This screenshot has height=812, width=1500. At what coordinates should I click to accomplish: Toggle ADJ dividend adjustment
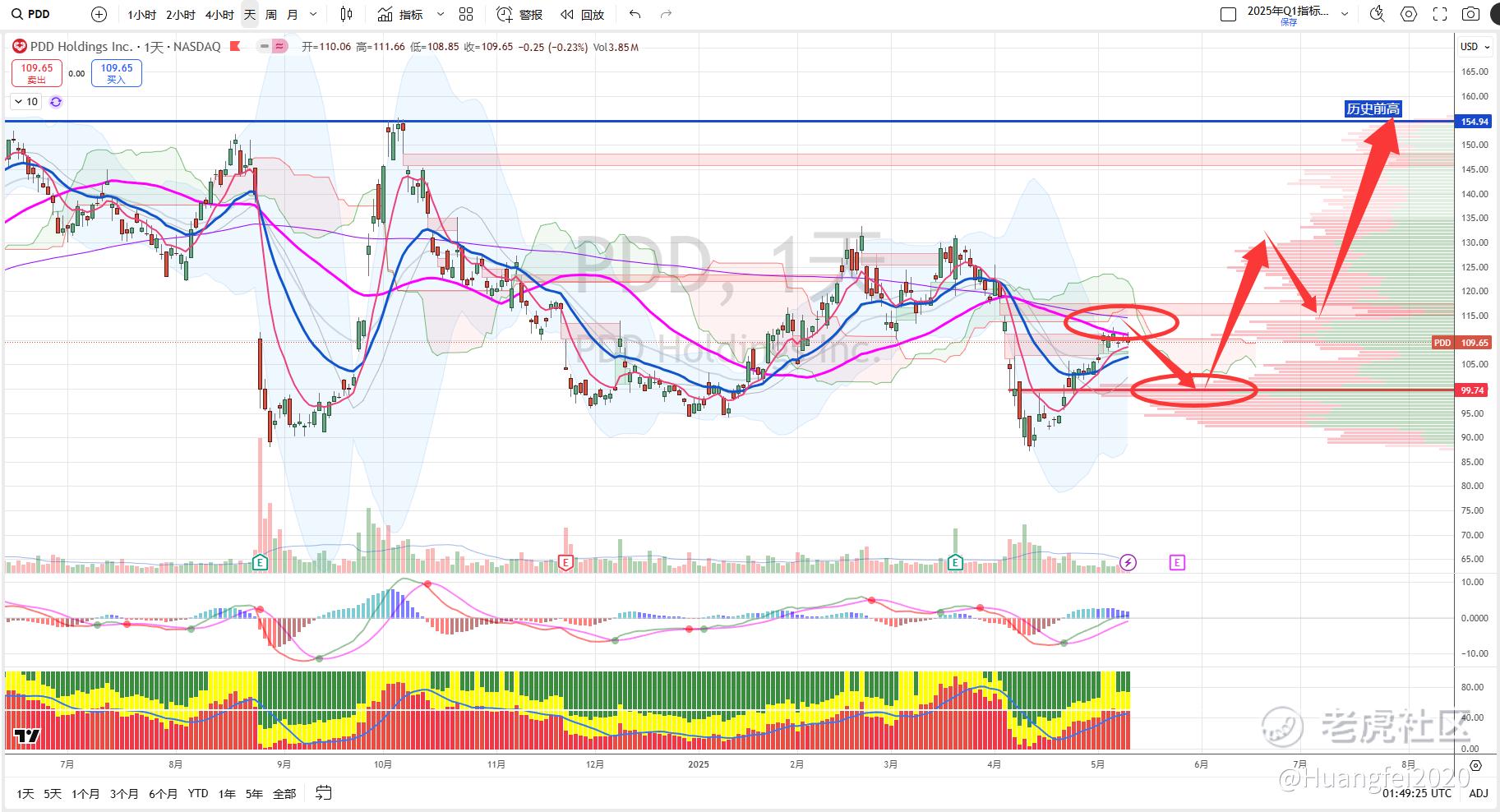[x=1478, y=793]
